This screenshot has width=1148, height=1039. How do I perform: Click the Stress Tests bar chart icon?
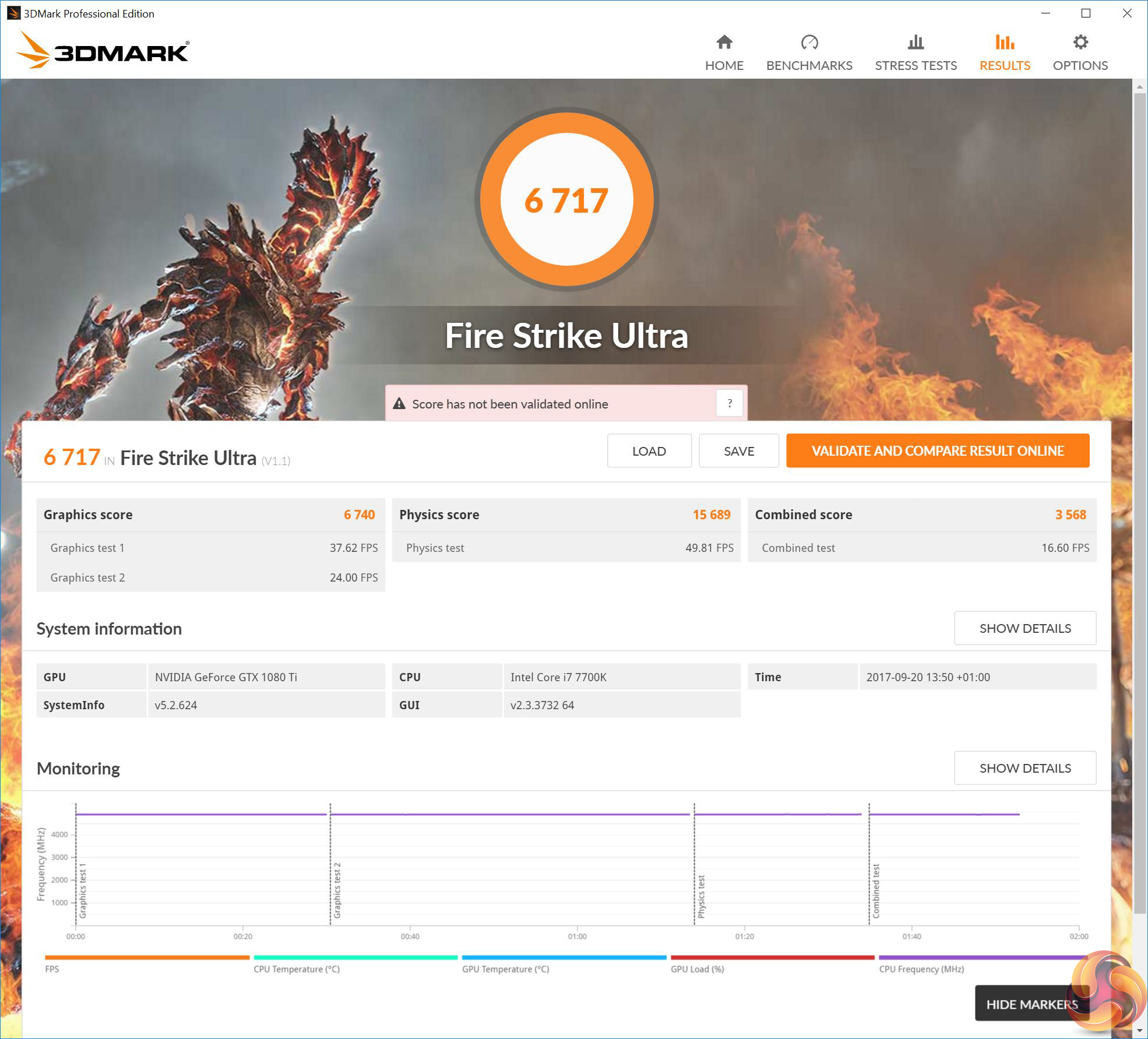coord(915,42)
